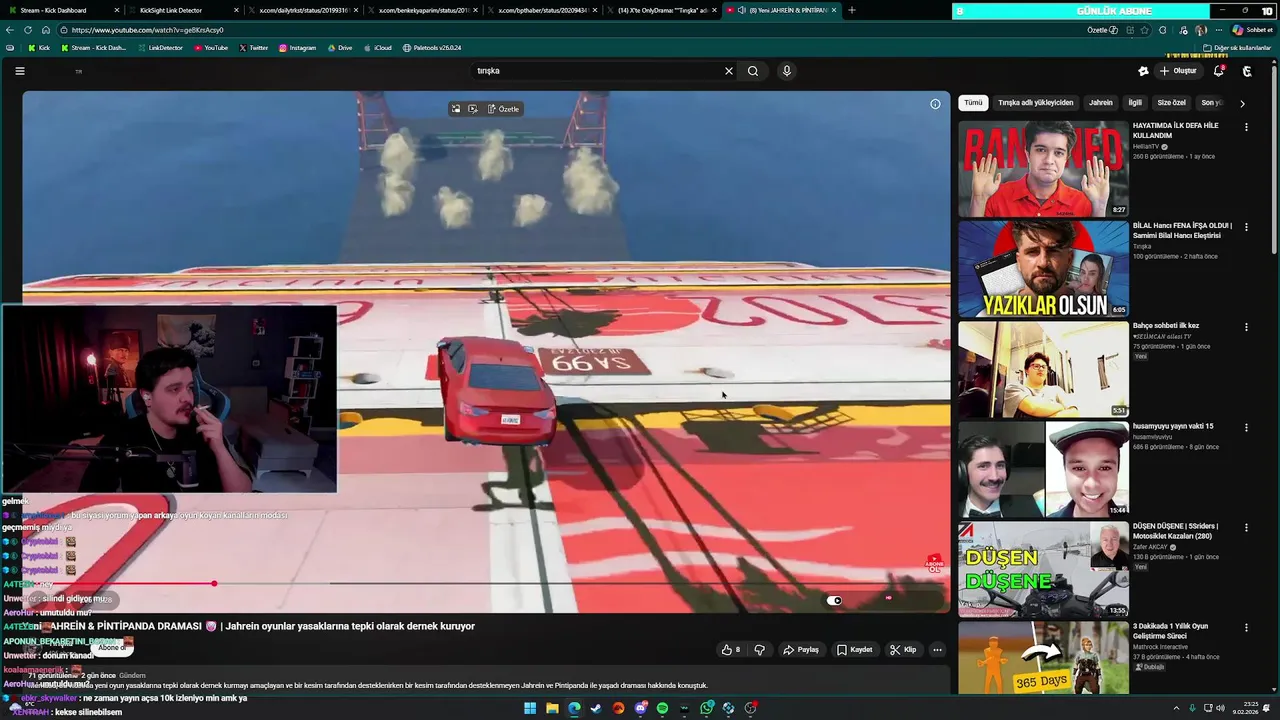
Task: Open the Kick bookmark
Action: pos(39,48)
